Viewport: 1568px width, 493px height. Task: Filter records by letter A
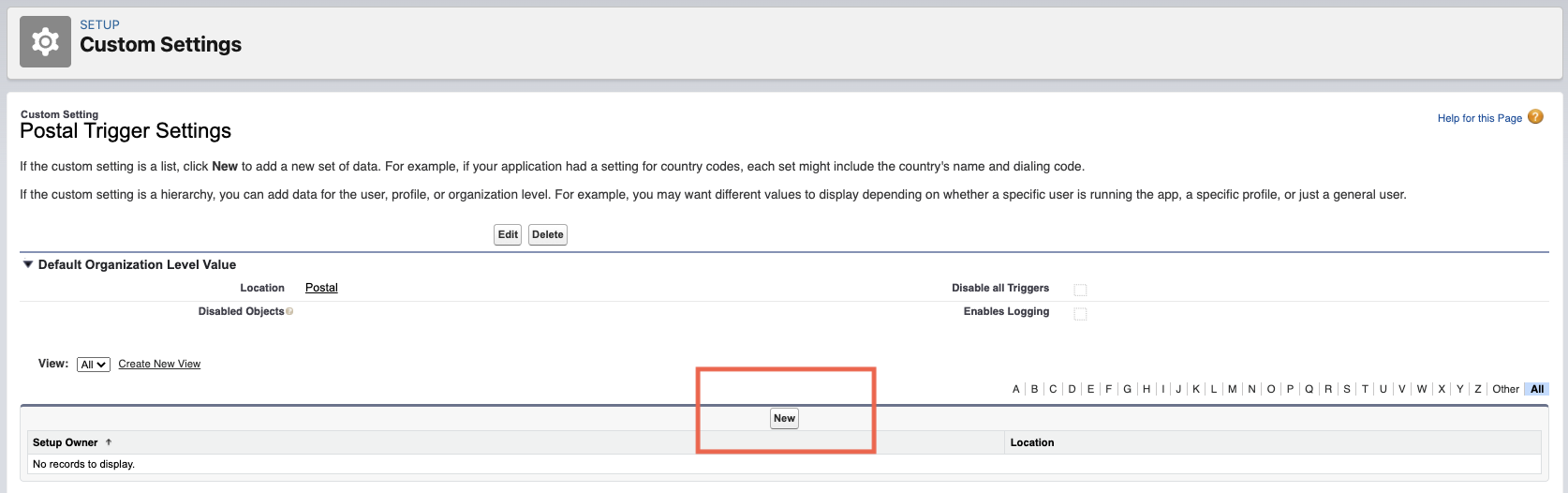pyautogui.click(x=1015, y=389)
